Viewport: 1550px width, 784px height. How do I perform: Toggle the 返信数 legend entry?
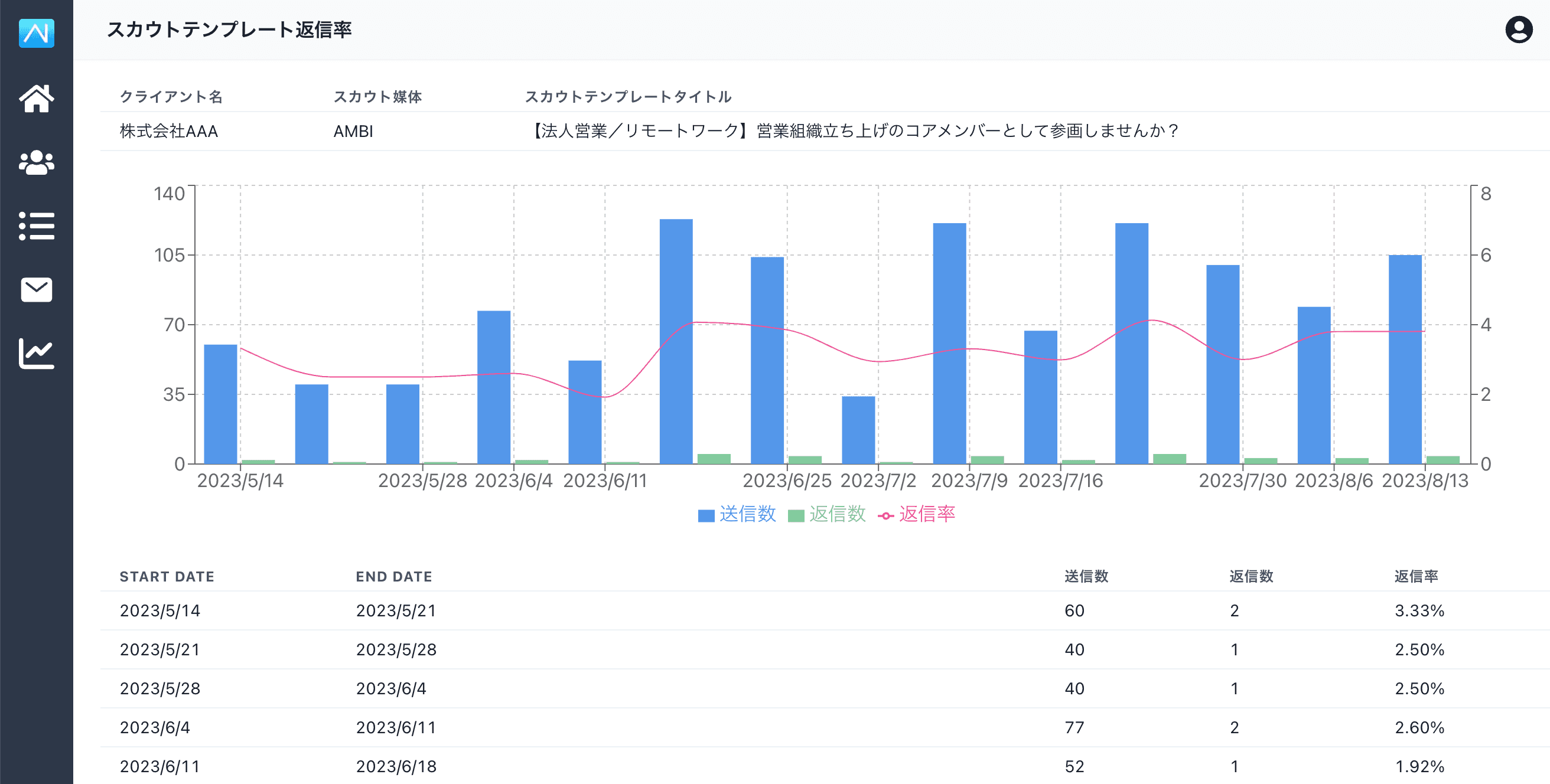click(836, 514)
